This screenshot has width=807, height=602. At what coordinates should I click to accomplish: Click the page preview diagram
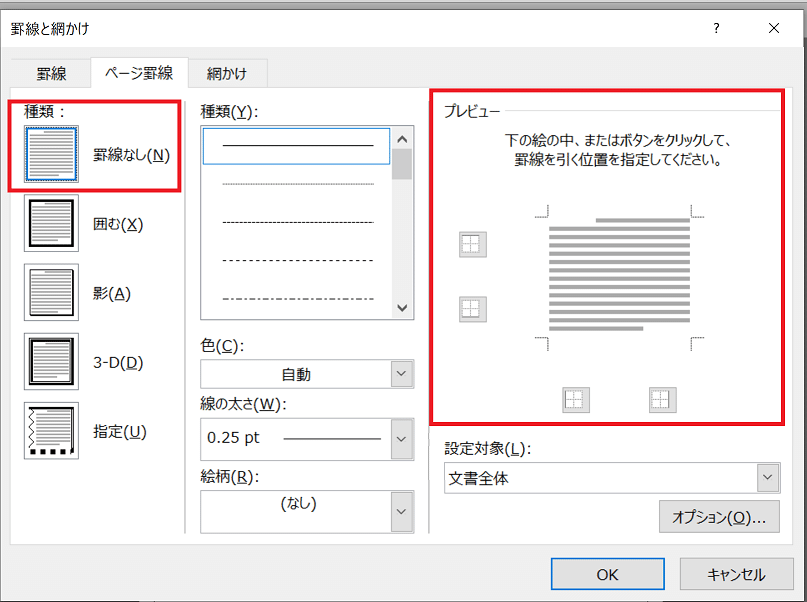coord(619,278)
